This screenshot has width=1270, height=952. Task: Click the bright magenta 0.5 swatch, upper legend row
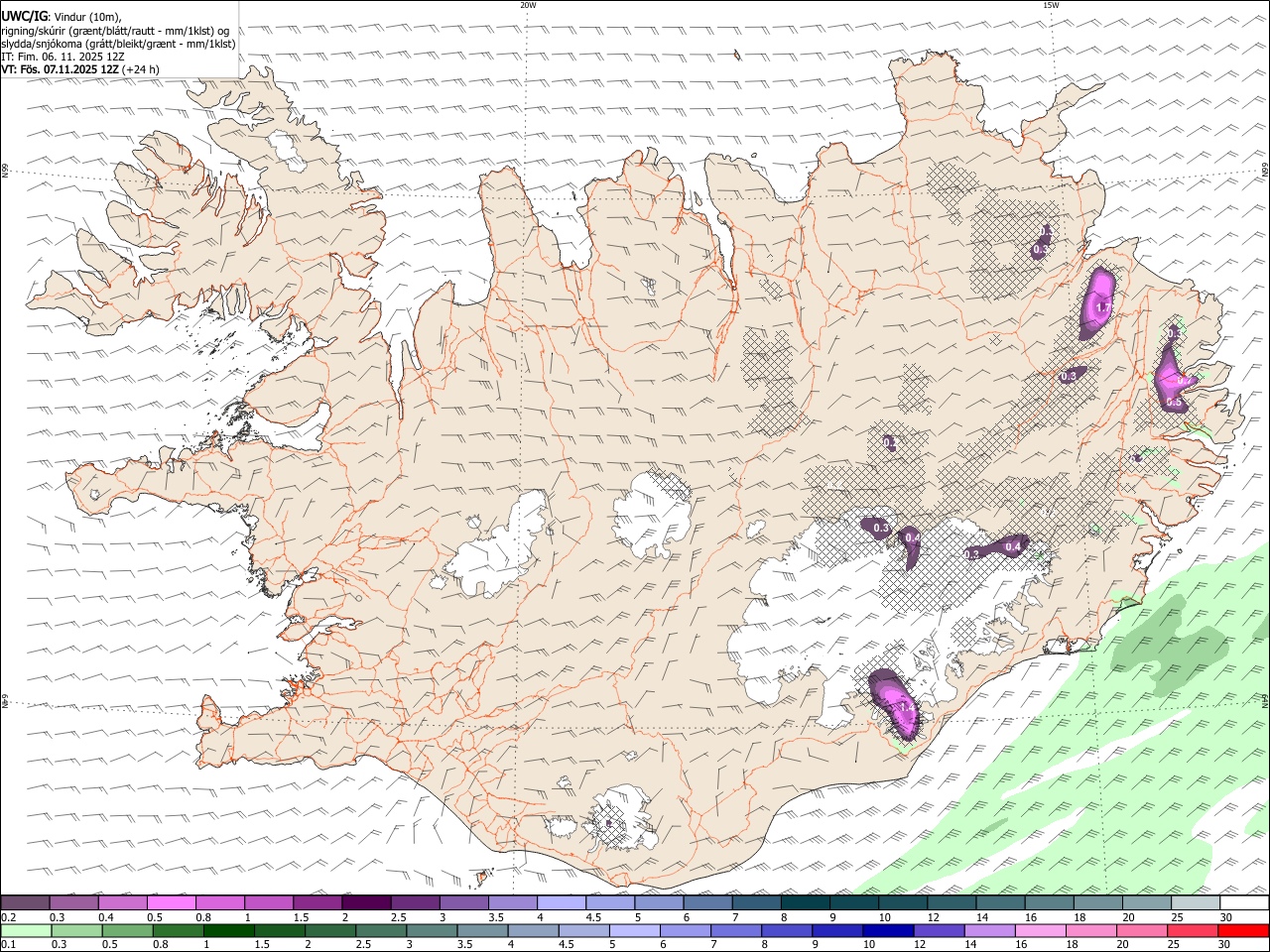click(x=171, y=903)
